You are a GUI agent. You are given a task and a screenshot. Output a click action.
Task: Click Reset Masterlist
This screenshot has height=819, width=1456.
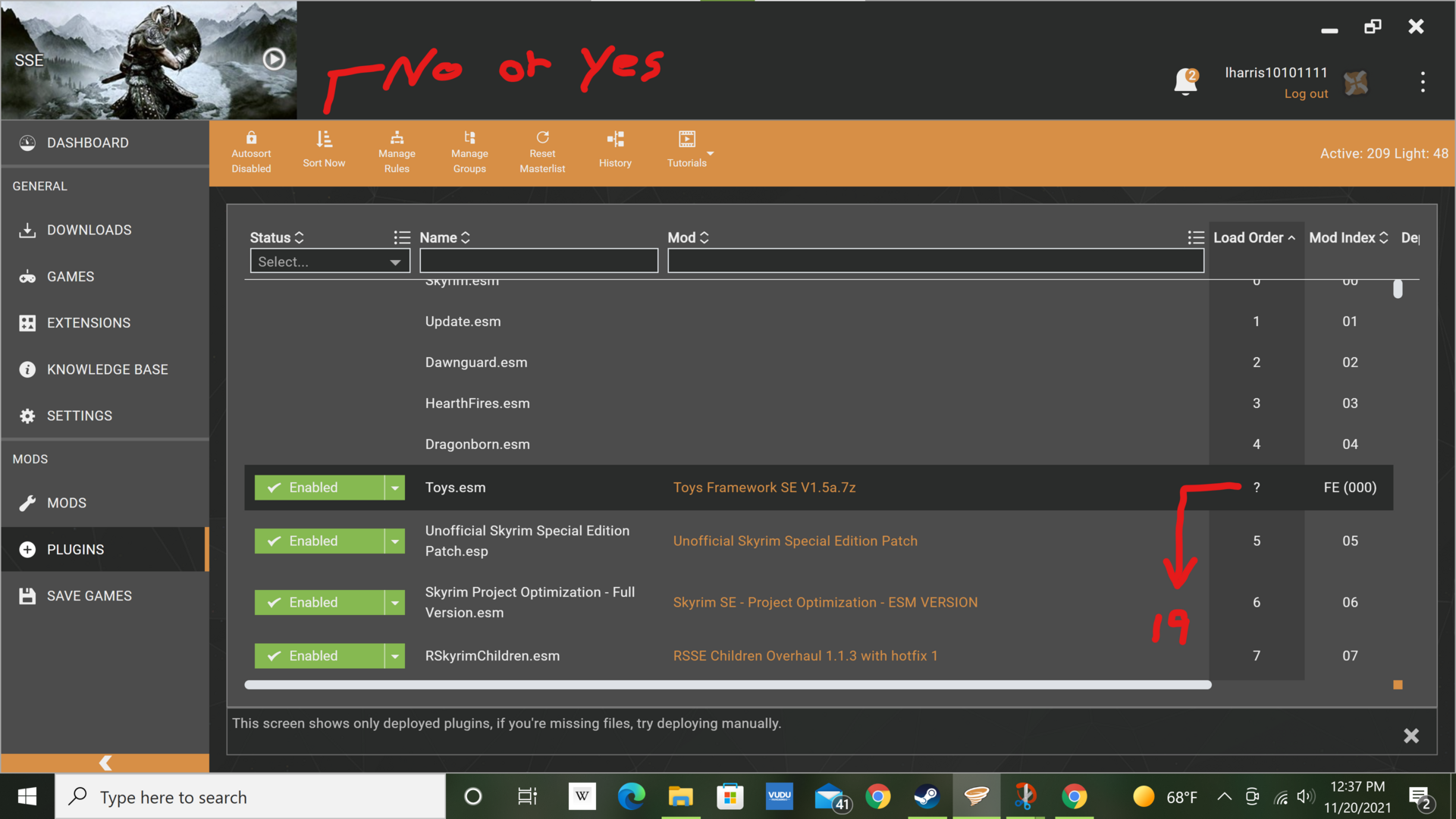[x=542, y=152]
